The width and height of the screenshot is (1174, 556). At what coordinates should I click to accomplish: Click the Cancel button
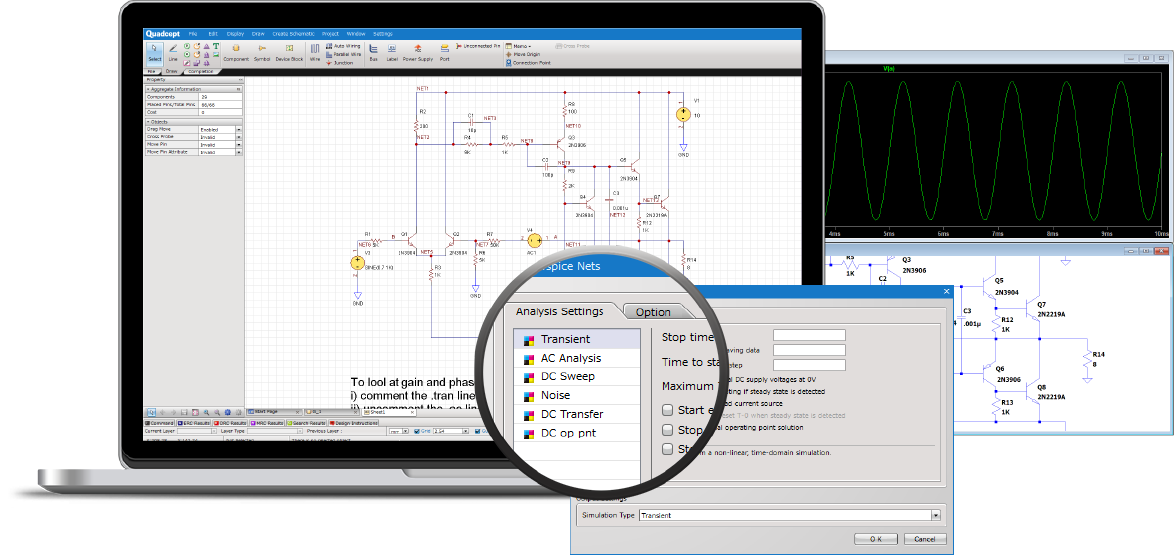point(925,539)
